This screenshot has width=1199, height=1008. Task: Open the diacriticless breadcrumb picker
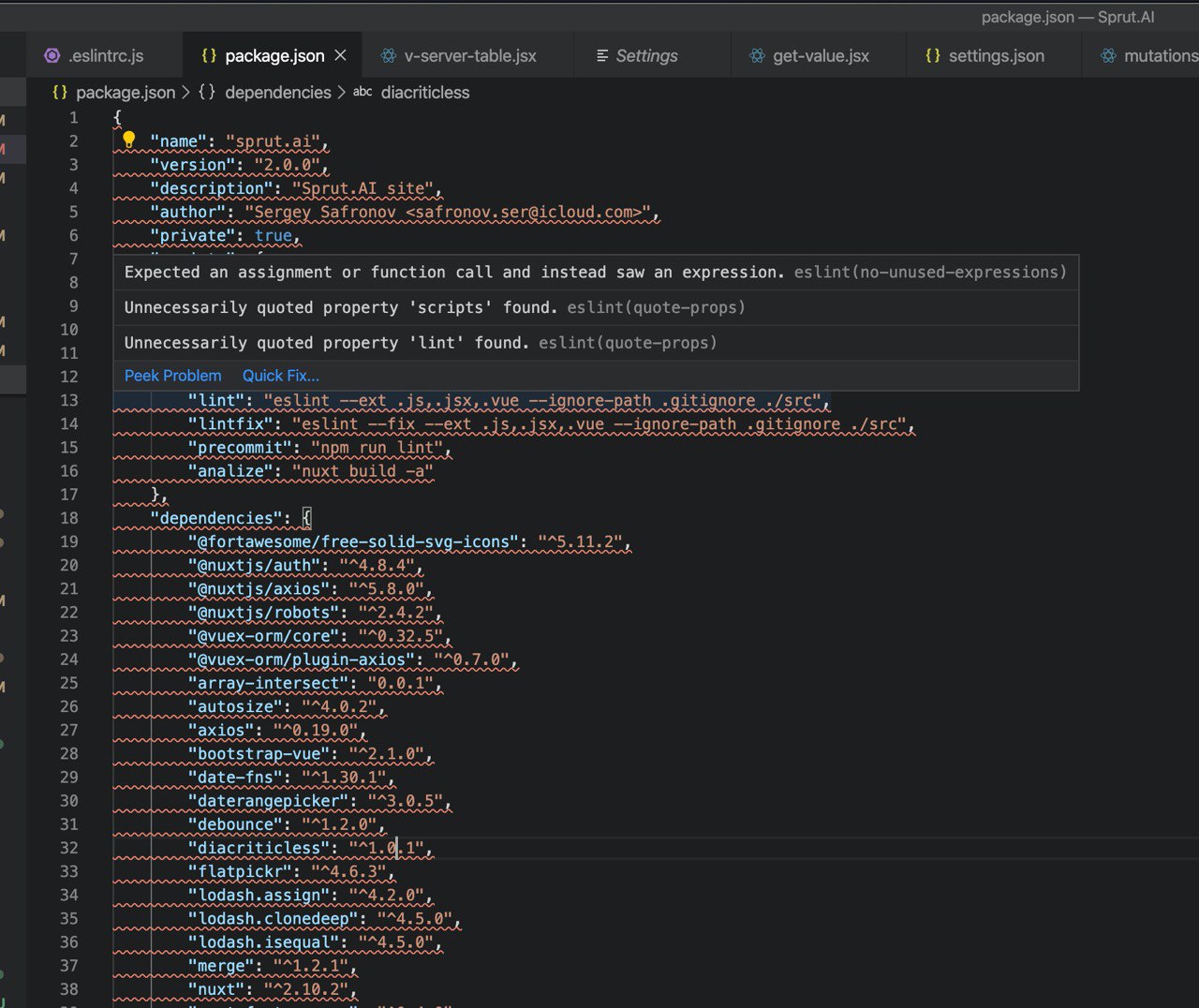[x=425, y=93]
